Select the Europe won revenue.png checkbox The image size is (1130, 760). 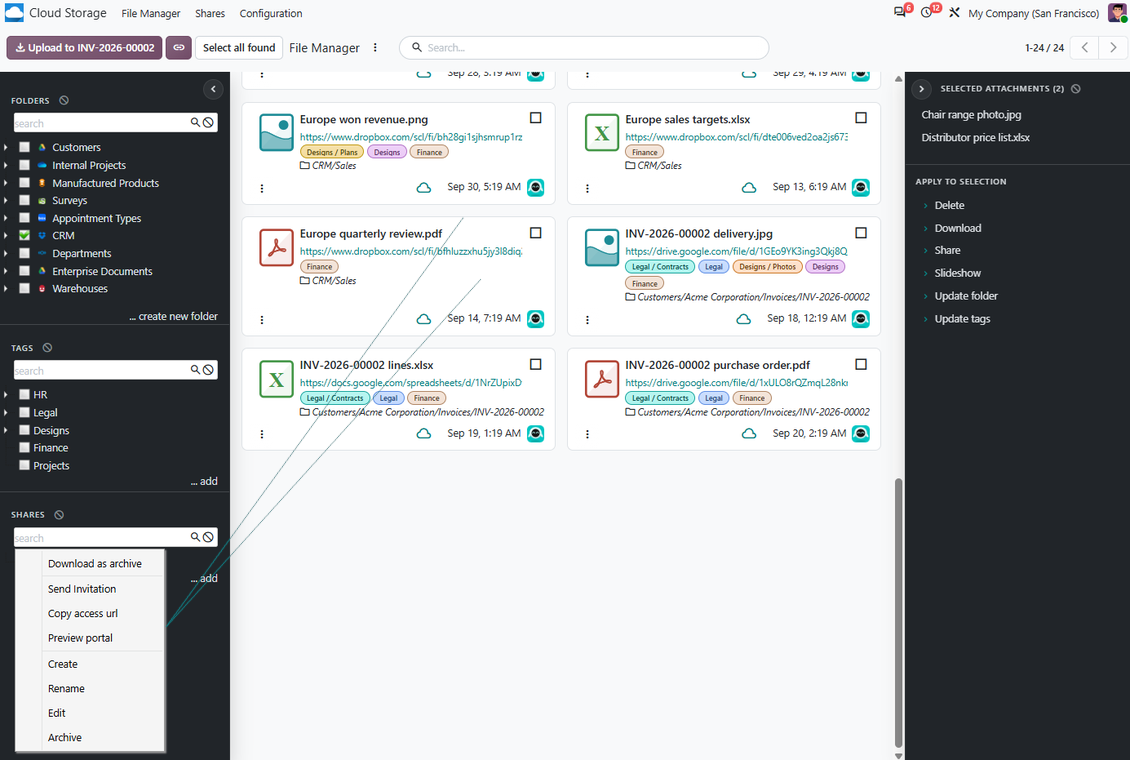pyautogui.click(x=535, y=117)
